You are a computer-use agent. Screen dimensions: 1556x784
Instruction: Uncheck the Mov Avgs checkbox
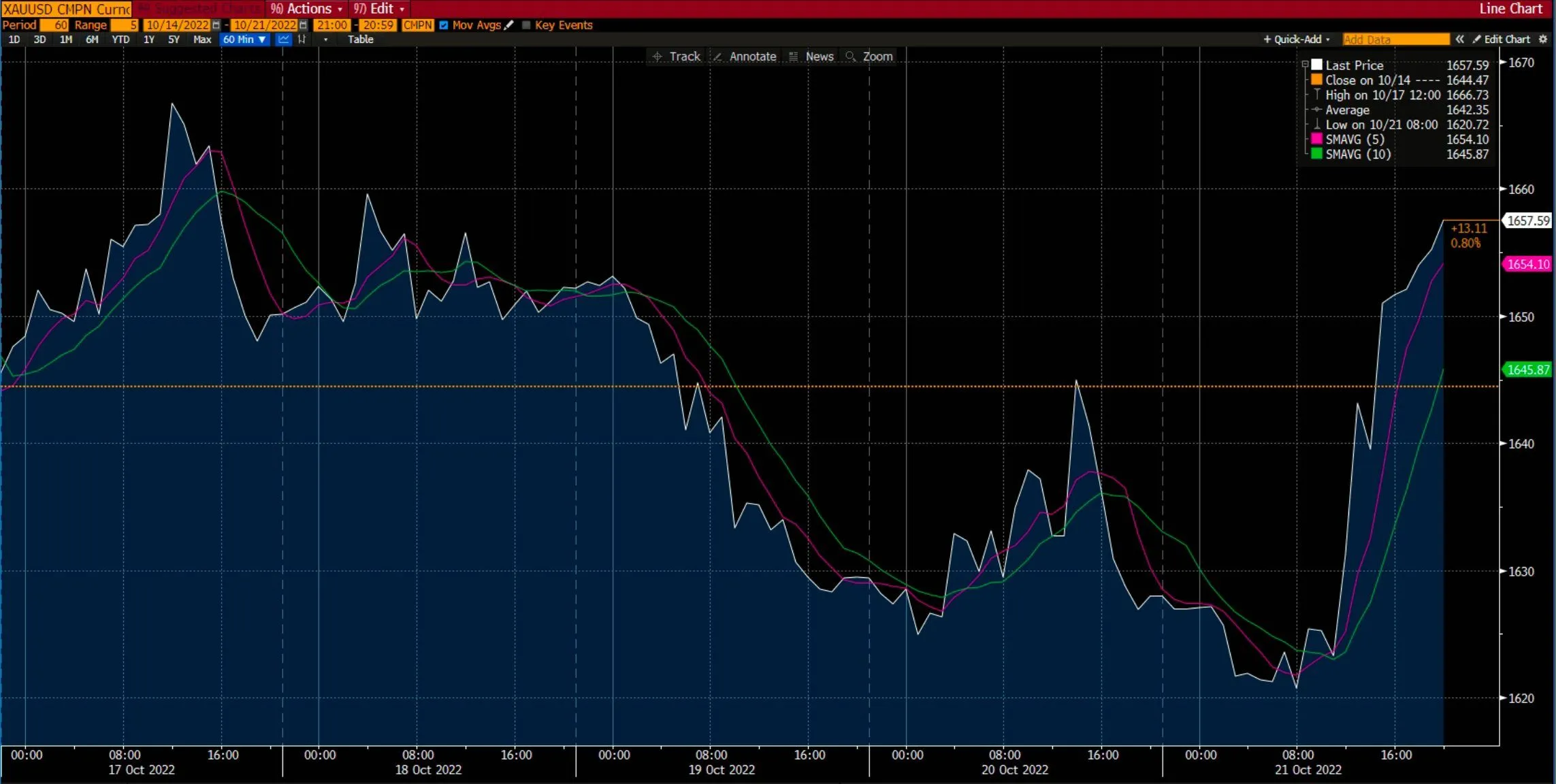[444, 25]
